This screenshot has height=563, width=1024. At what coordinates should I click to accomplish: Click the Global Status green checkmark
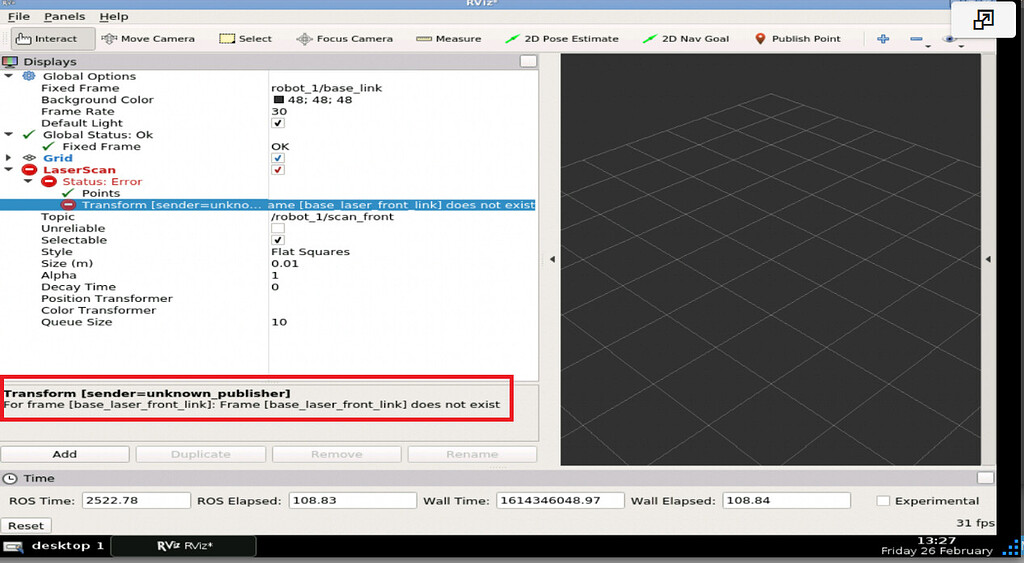(29, 135)
